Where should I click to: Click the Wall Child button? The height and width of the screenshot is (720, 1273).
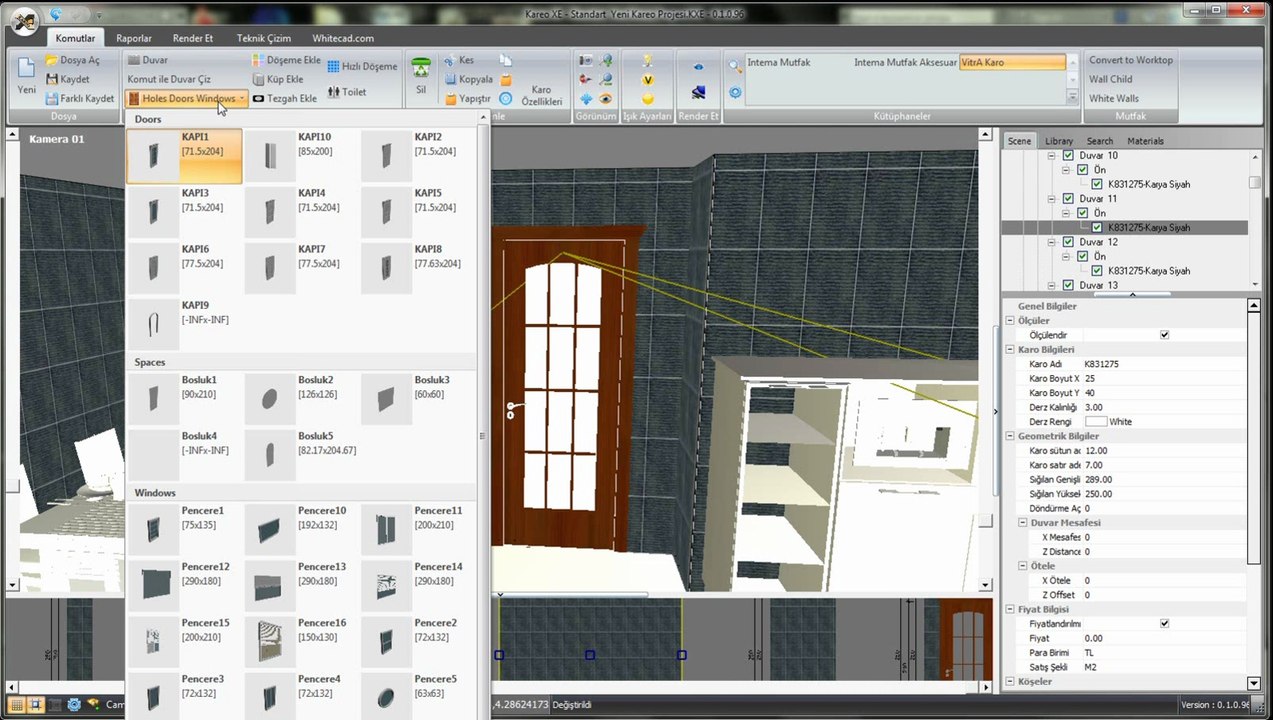click(x=1111, y=79)
